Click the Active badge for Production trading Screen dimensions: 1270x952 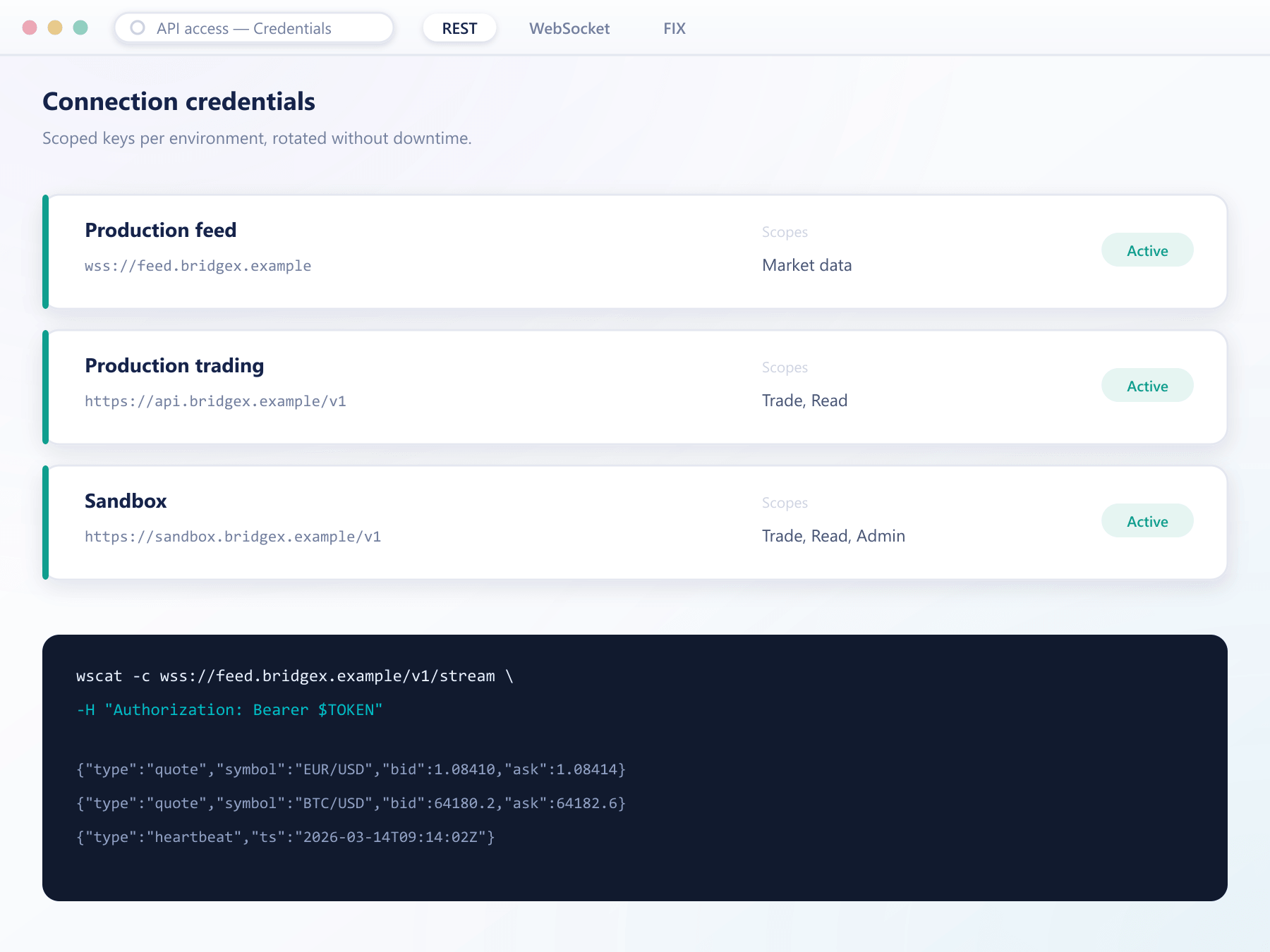click(x=1147, y=386)
